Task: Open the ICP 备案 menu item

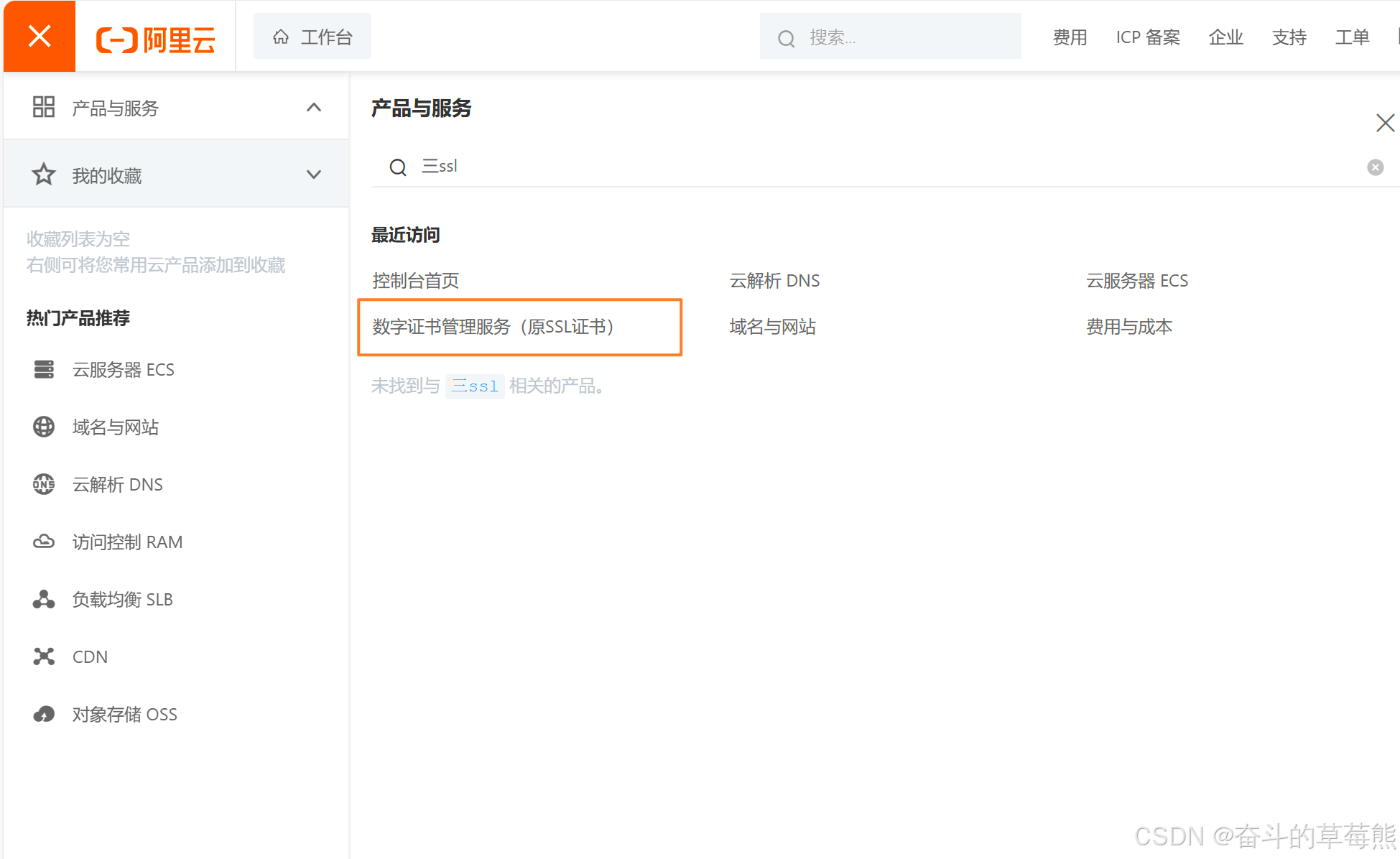Action: (x=1148, y=37)
